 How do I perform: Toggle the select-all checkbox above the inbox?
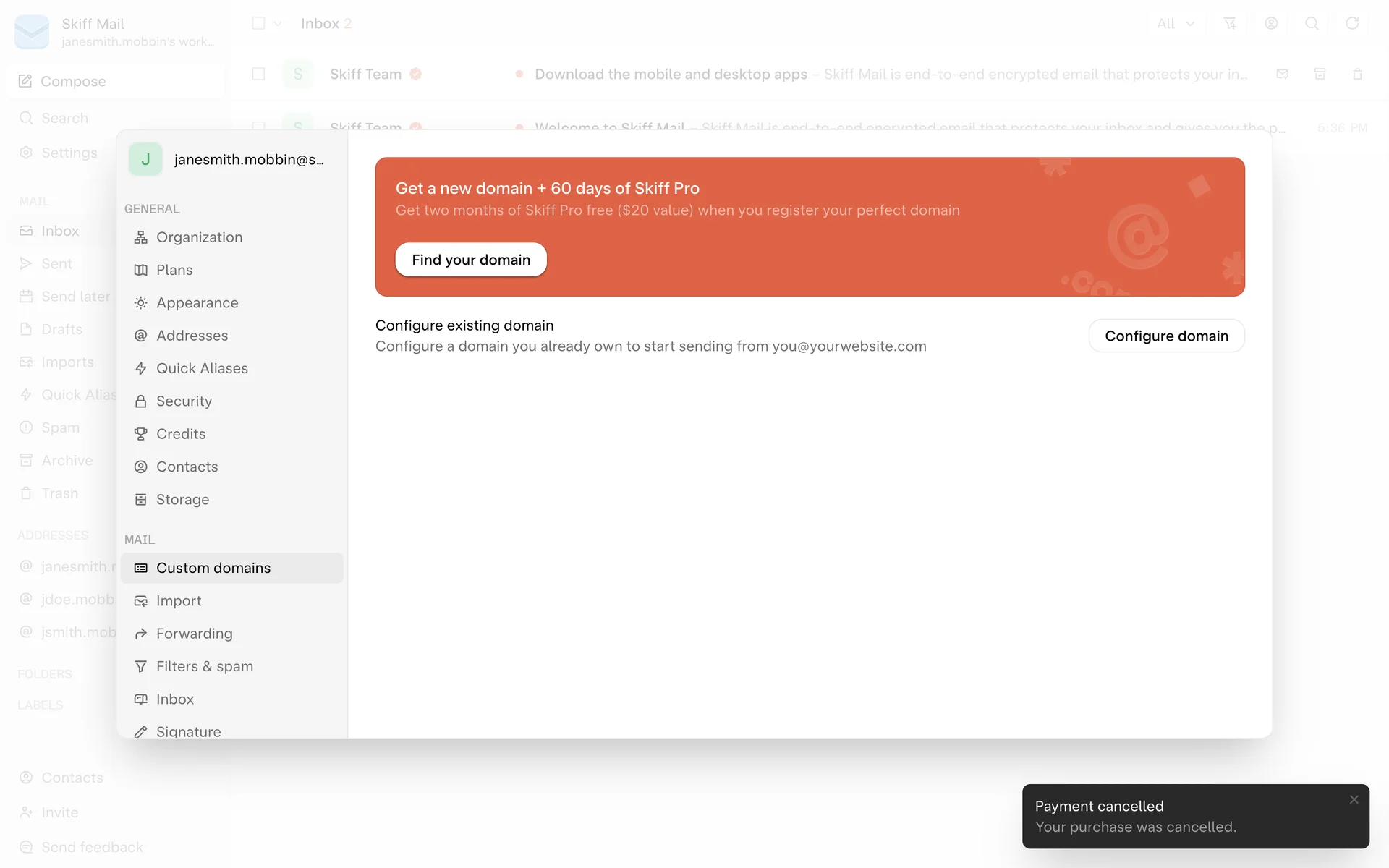pos(258,24)
